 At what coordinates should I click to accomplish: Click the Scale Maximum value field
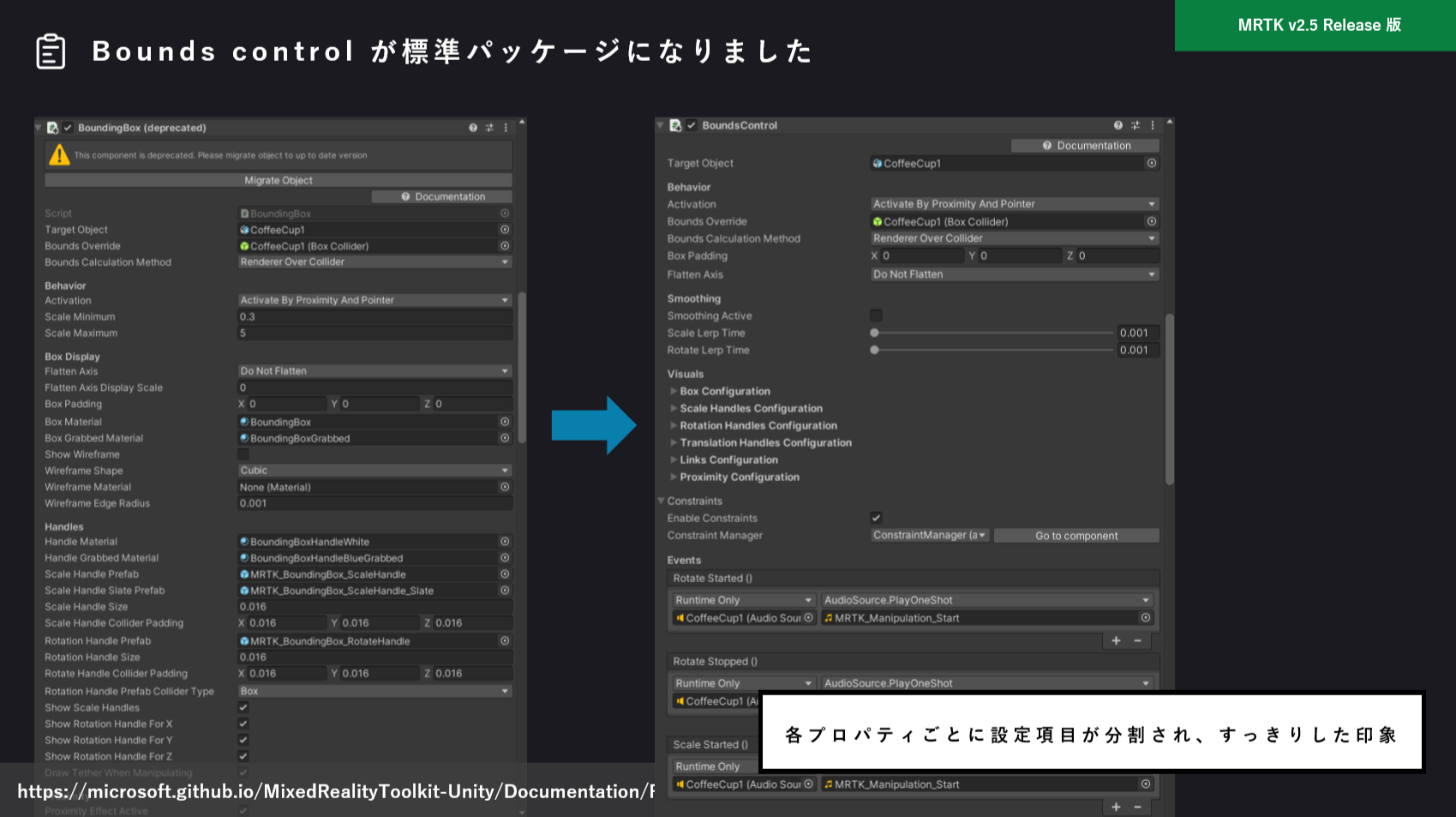(x=375, y=333)
